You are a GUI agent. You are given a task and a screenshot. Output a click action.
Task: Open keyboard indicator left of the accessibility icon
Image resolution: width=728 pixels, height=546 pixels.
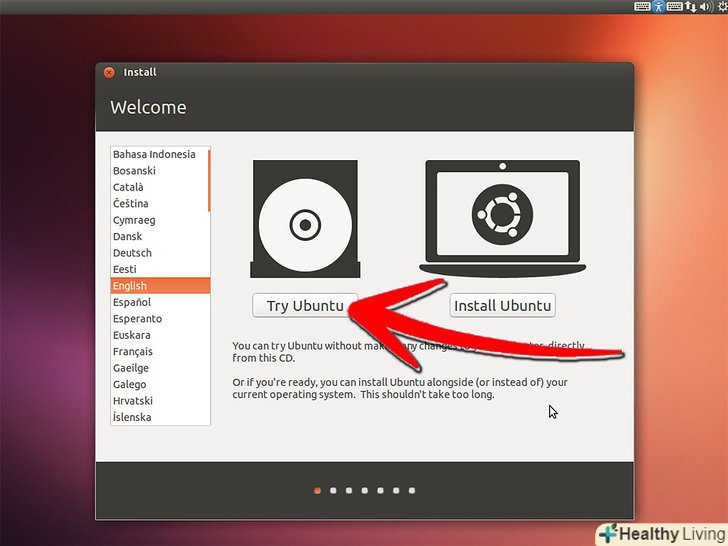(x=642, y=6)
